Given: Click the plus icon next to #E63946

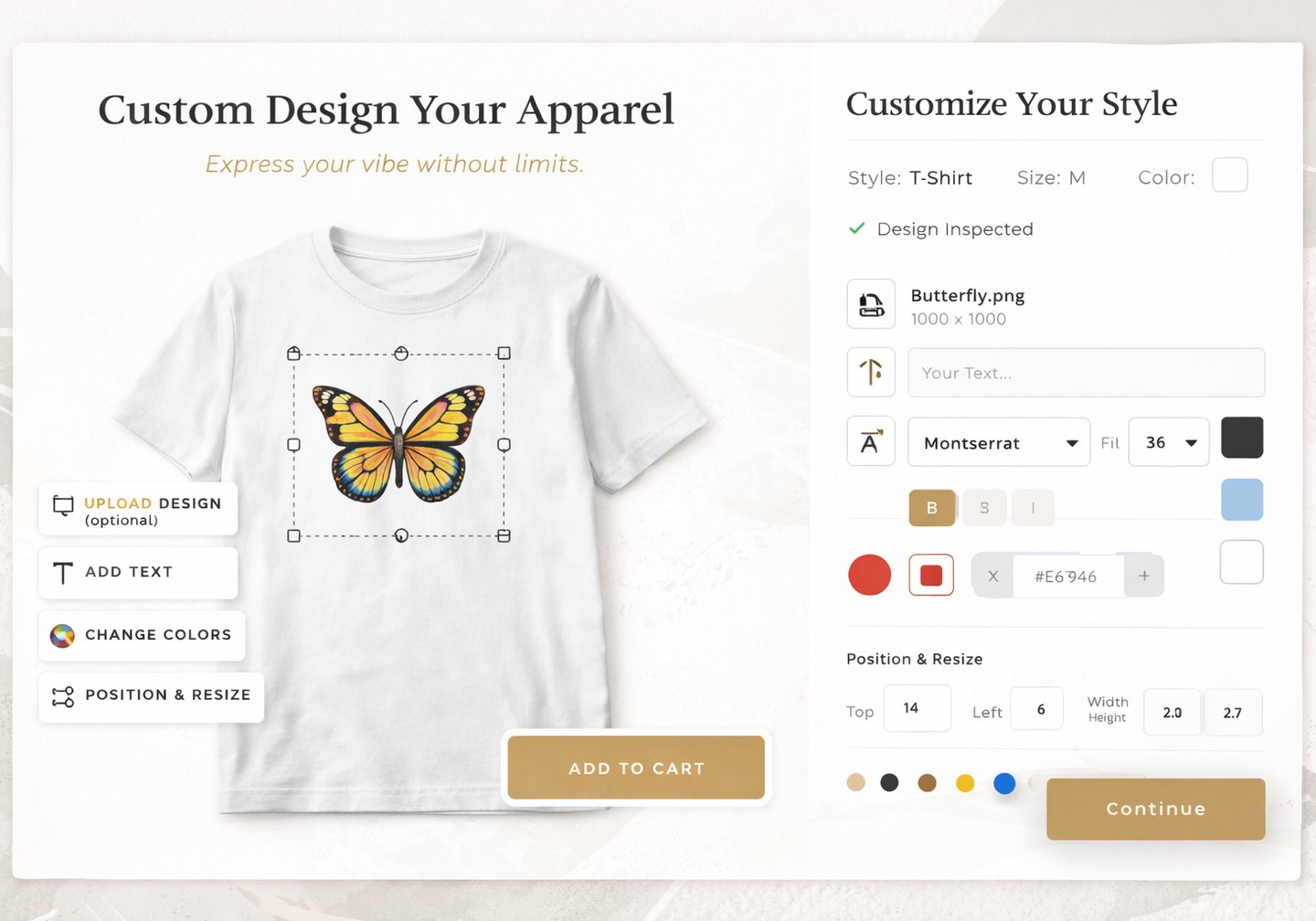Looking at the screenshot, I should click(1144, 576).
